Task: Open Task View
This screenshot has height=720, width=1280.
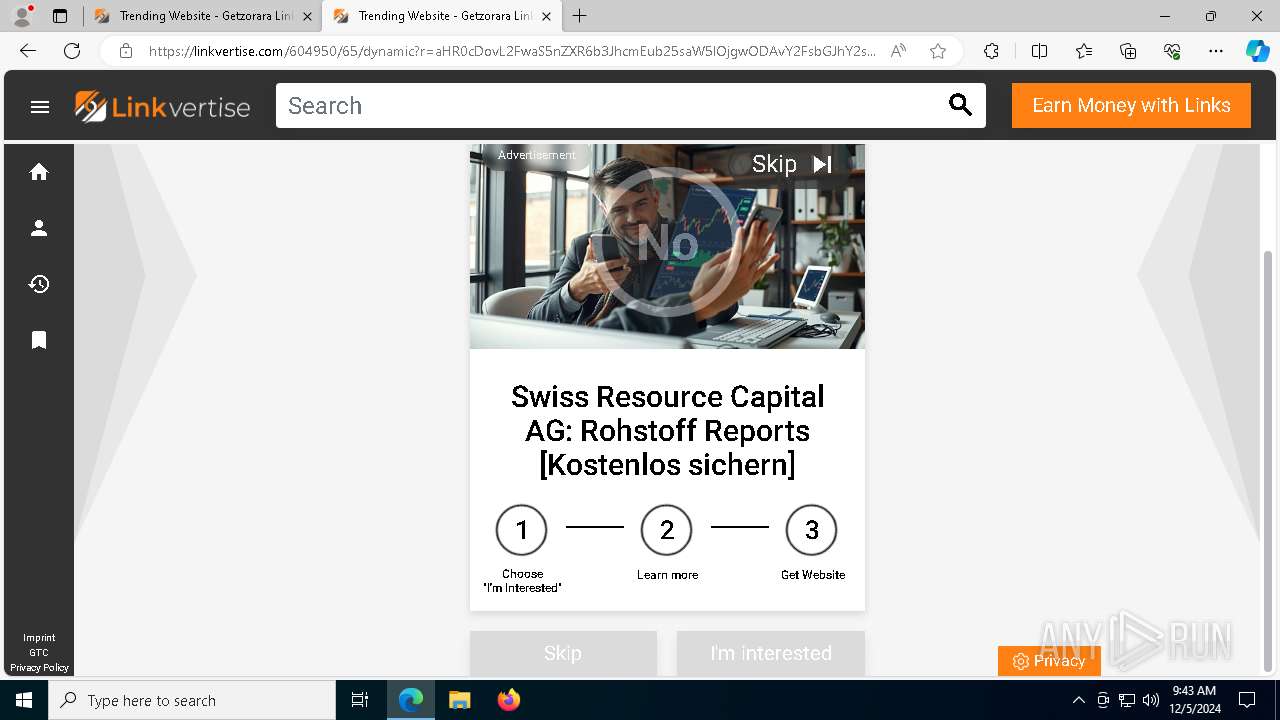Action: tap(360, 700)
